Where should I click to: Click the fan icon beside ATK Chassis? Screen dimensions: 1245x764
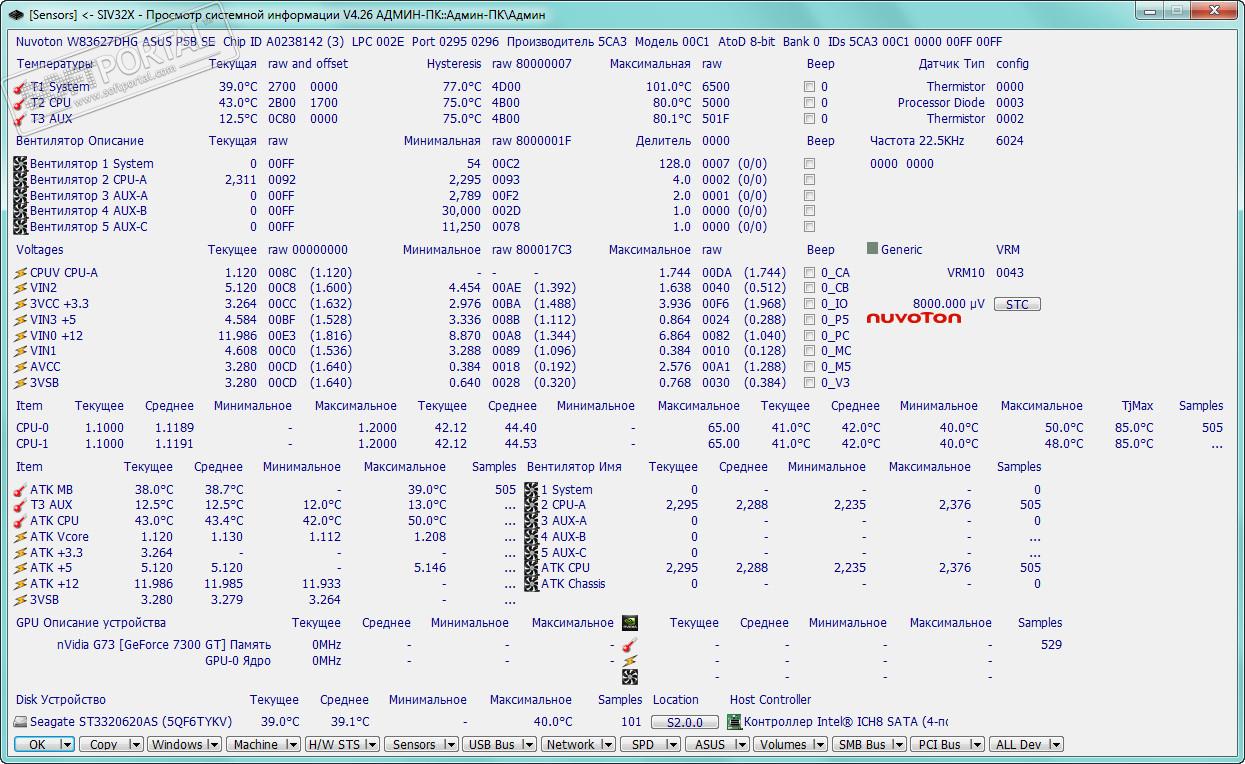pyautogui.click(x=531, y=584)
